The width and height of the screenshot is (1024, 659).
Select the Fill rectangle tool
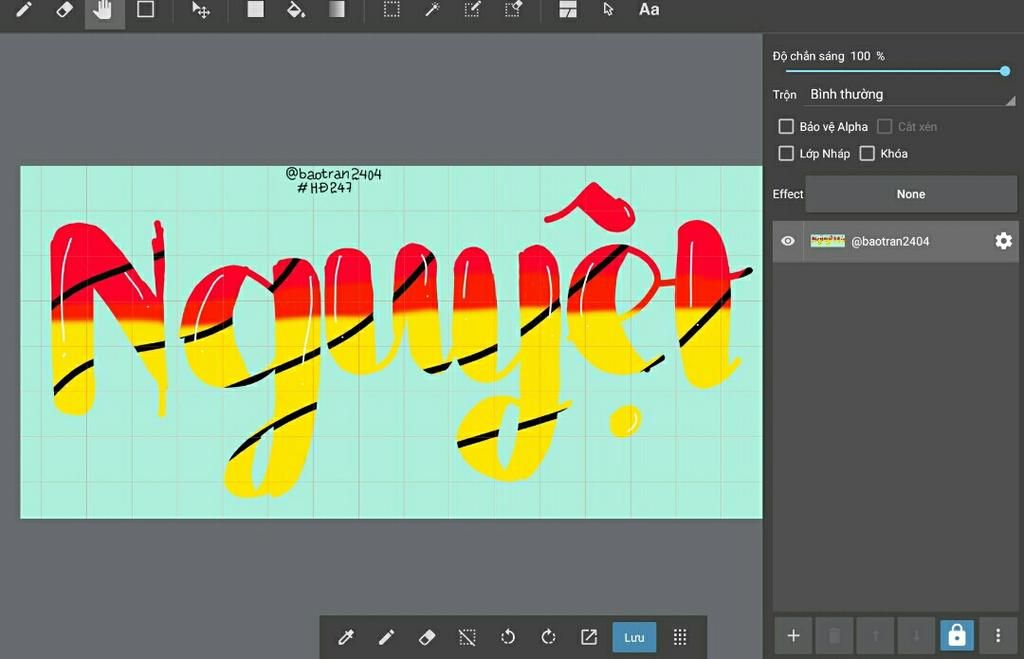click(255, 9)
